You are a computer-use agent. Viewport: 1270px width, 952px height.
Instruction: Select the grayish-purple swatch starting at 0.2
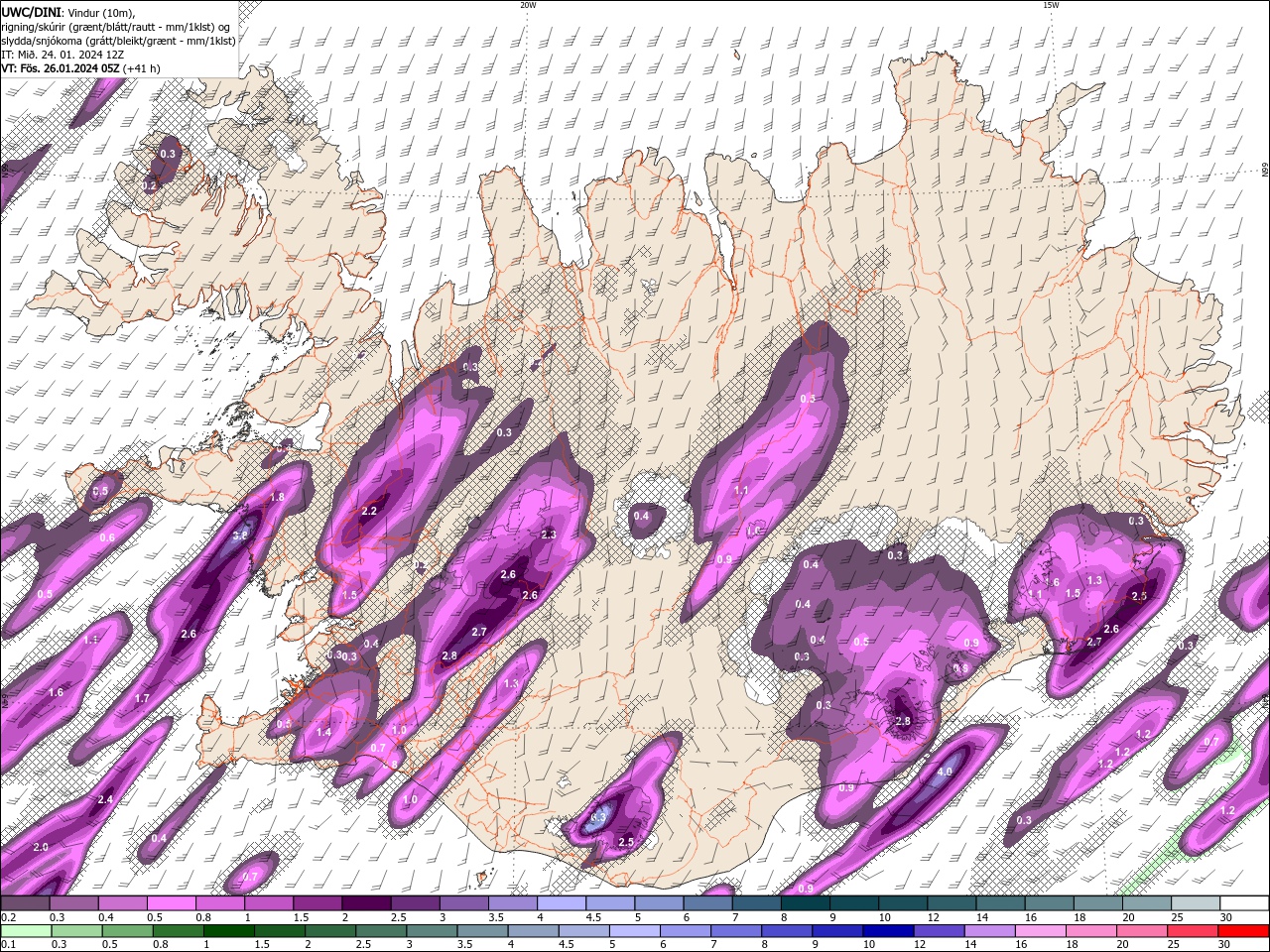point(25,902)
